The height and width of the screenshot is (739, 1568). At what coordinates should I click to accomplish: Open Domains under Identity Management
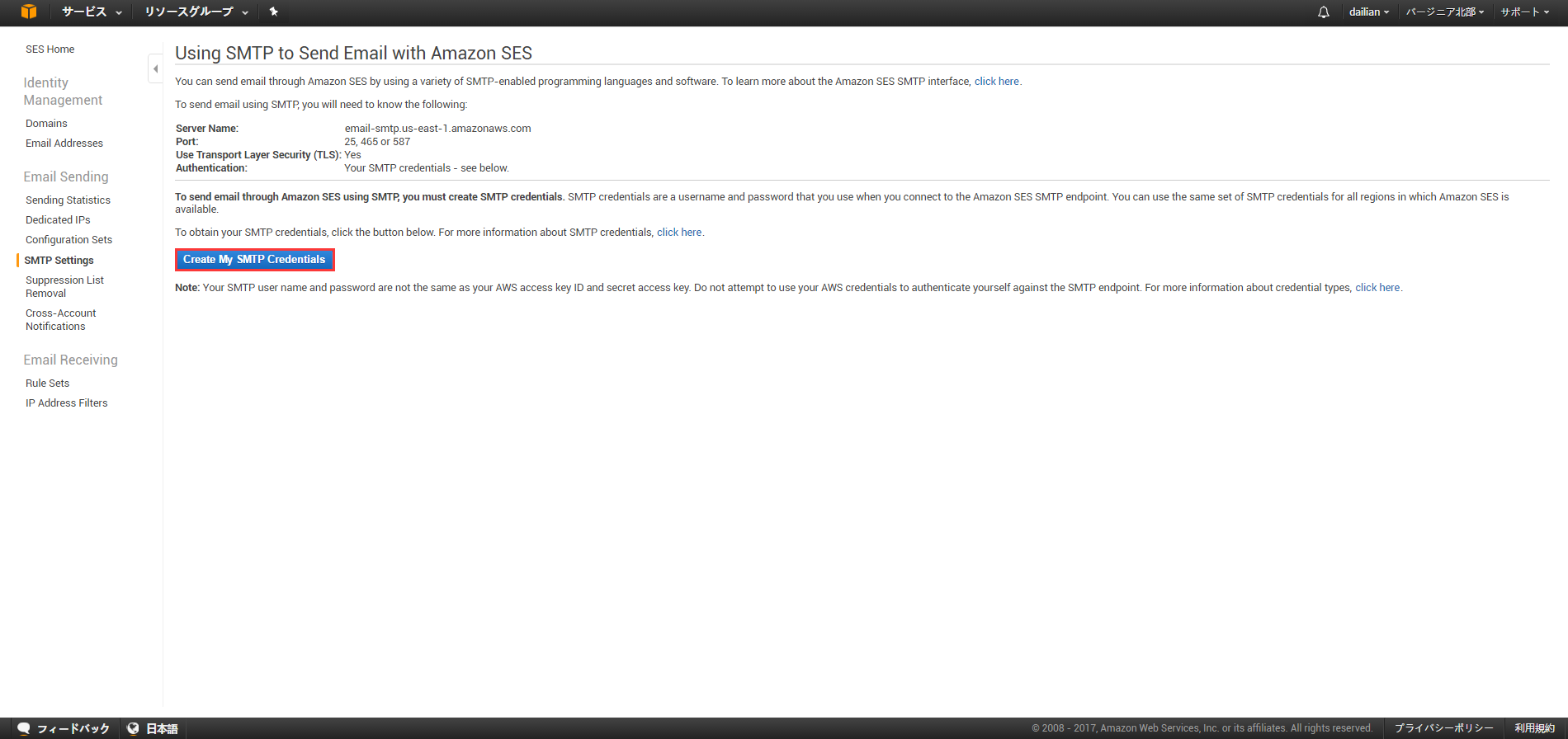click(46, 124)
